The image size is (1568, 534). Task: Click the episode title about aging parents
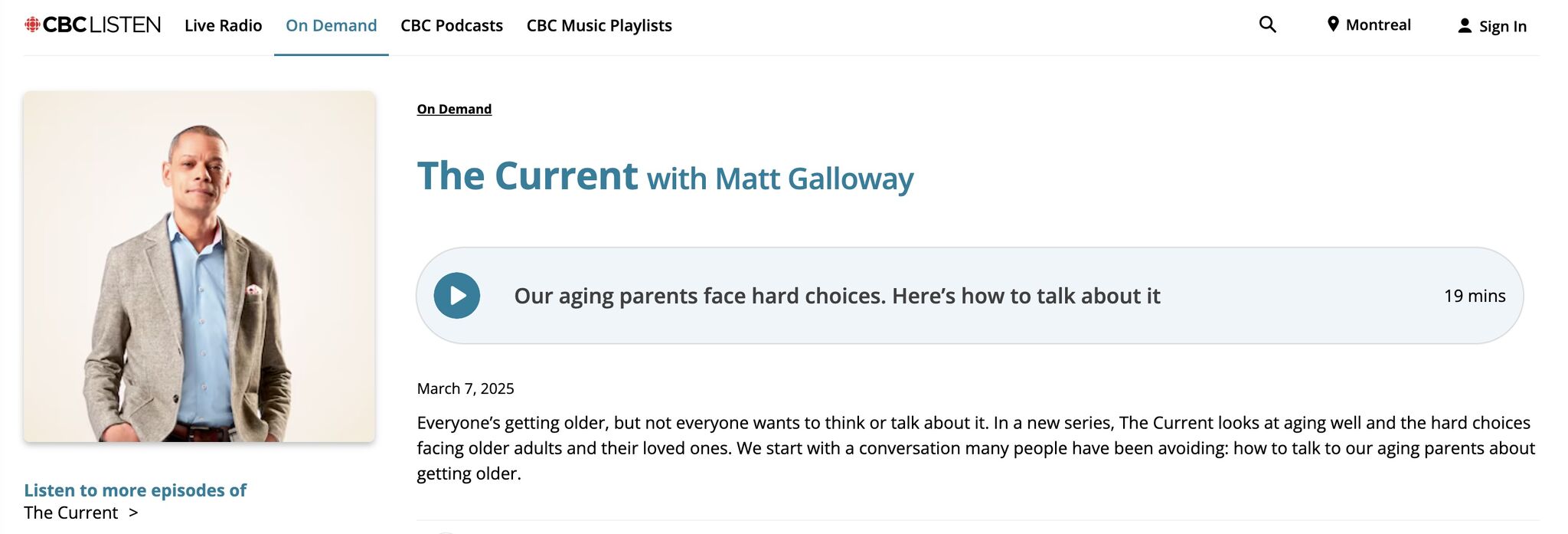coord(836,296)
